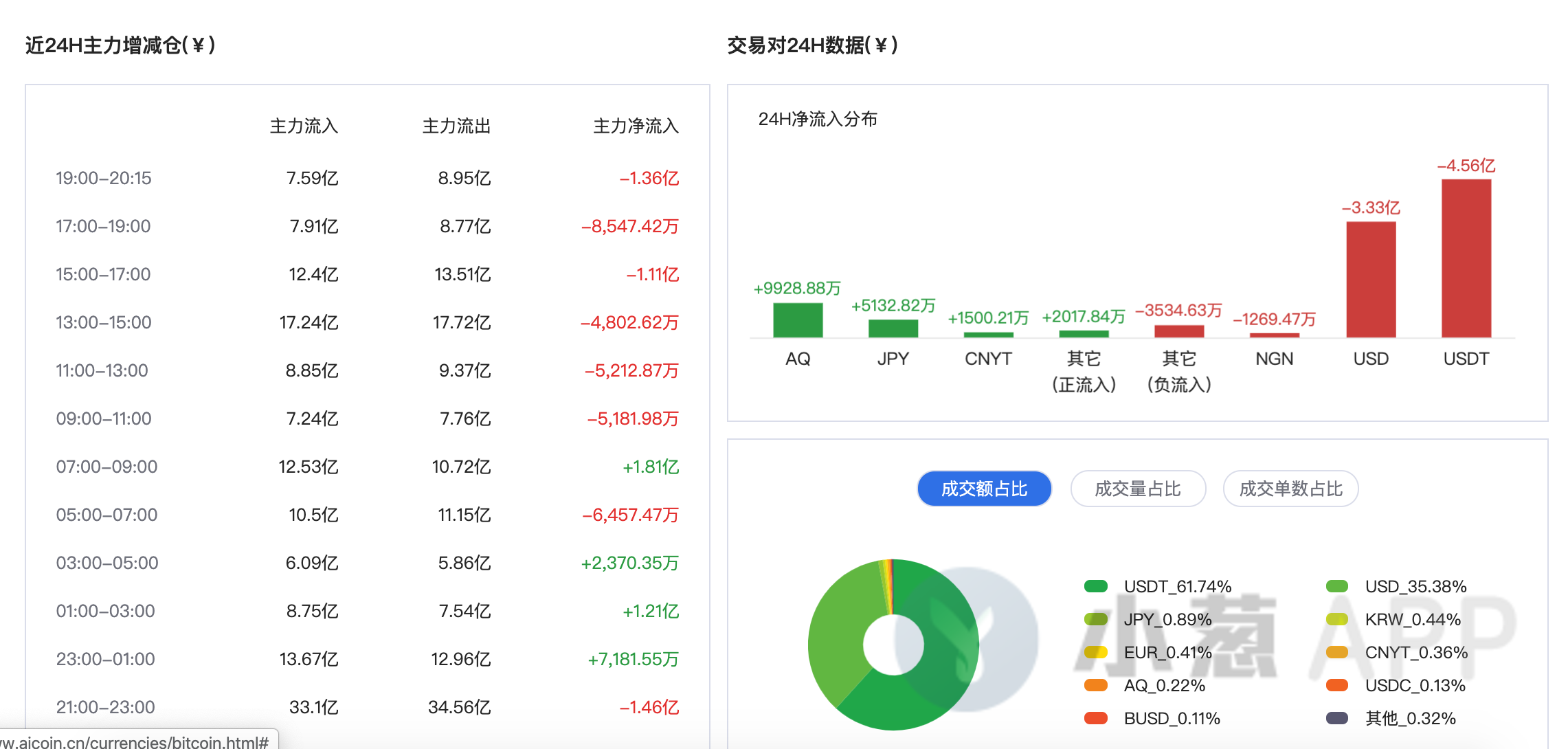
Task: Click the 交易对24H数据(¥) heading
Action: [812, 45]
